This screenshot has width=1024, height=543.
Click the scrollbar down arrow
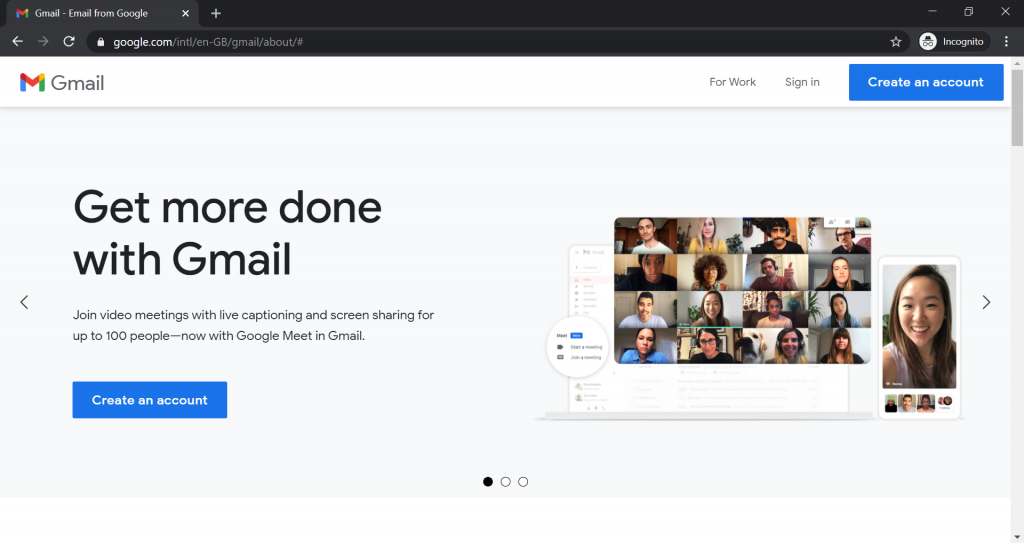coord(1017,536)
